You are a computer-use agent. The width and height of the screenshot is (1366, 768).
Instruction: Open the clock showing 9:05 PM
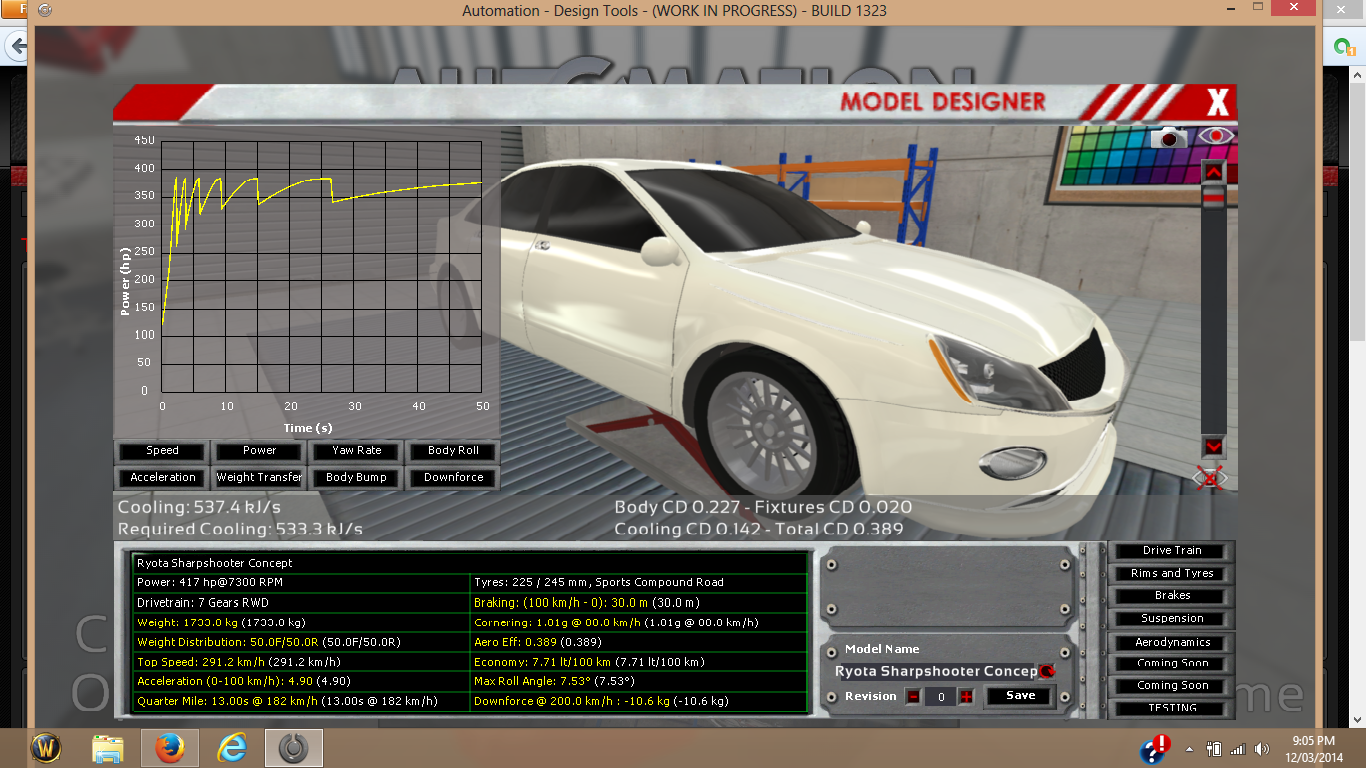click(x=1314, y=748)
